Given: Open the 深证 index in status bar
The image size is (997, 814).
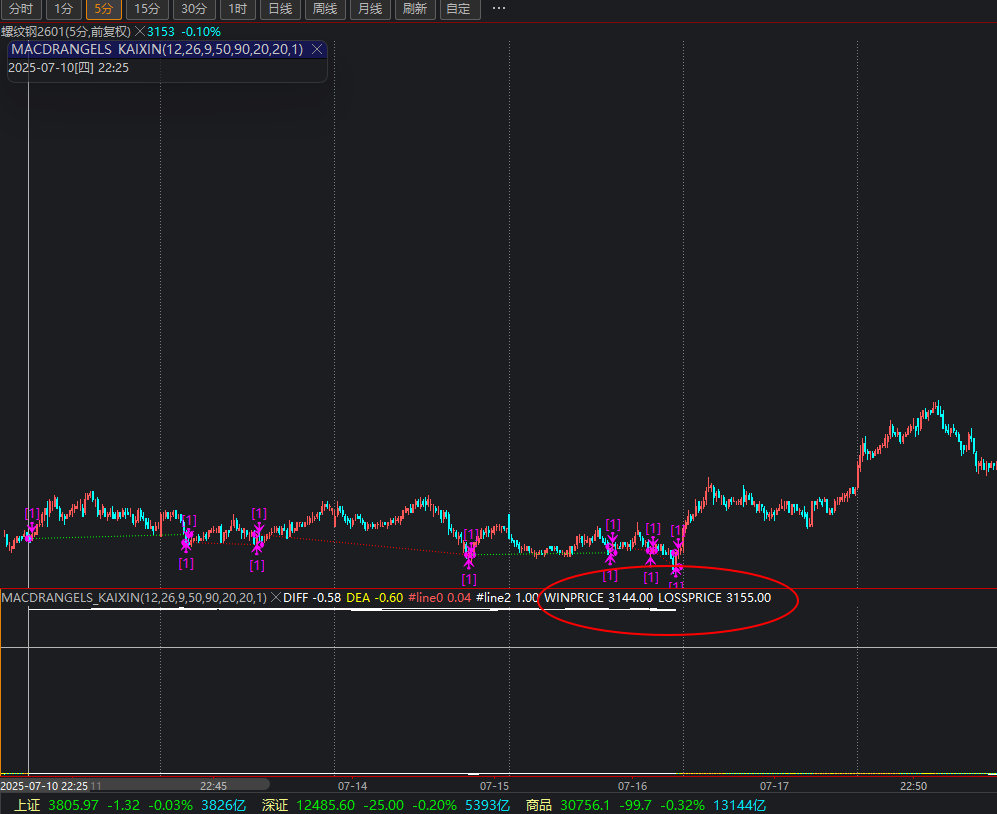Looking at the screenshot, I should click(x=275, y=805).
